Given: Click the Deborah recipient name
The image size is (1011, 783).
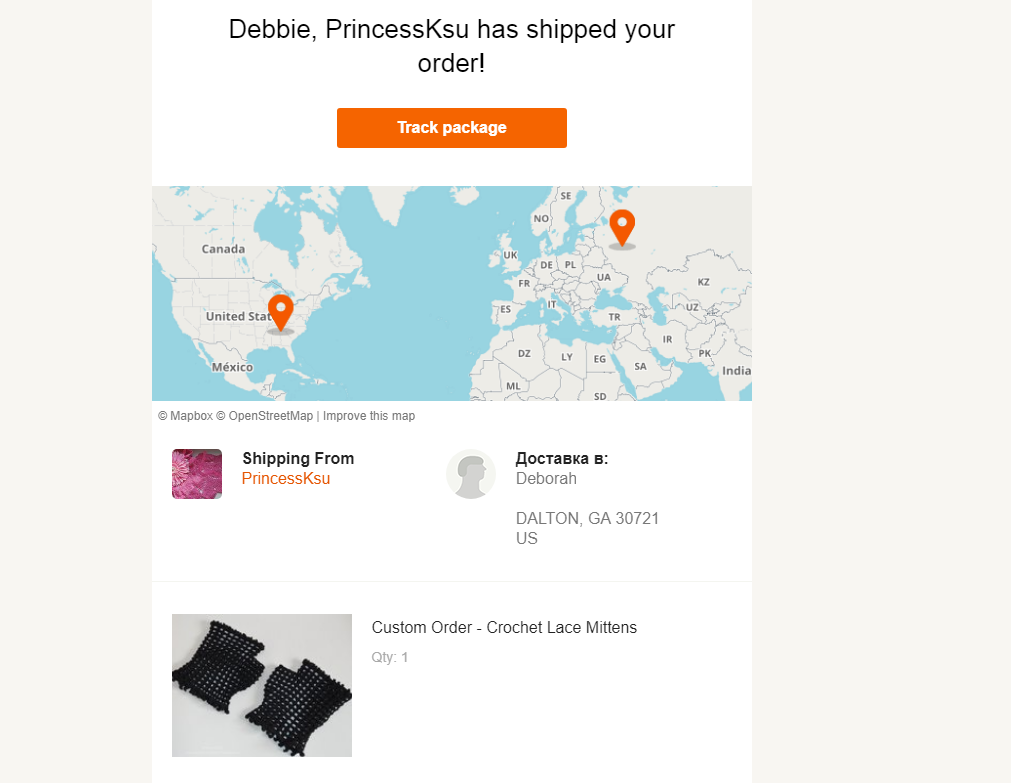Looking at the screenshot, I should tap(546, 479).
